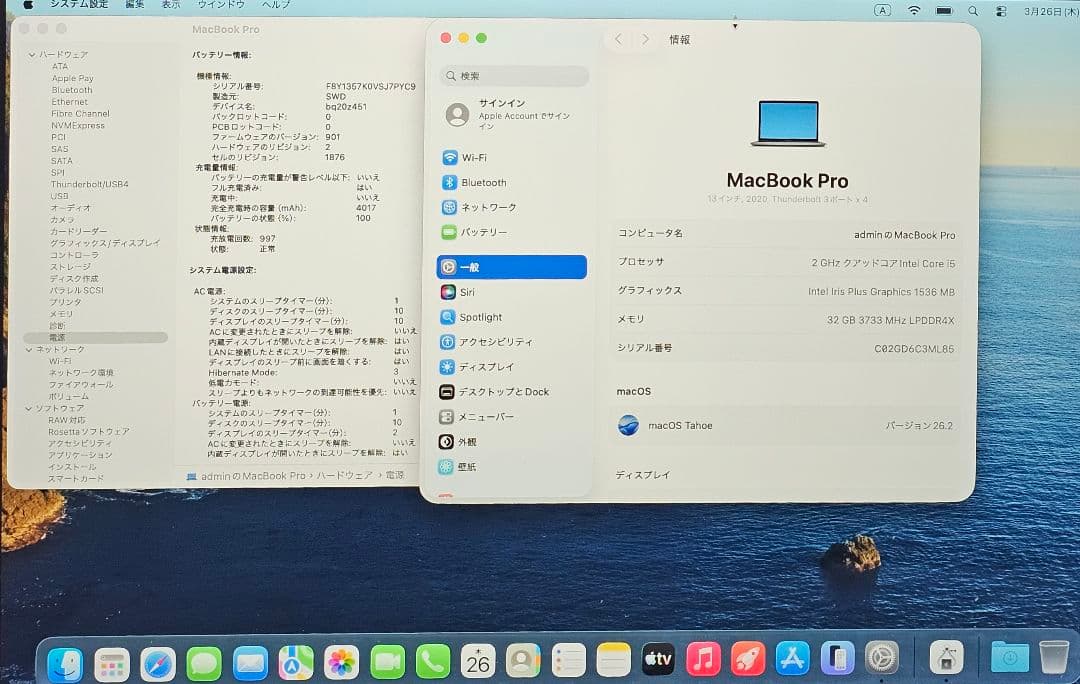Select ストレージ in System Information tree
Screen dimensions: 1080x684
pyautogui.click(x=70, y=267)
